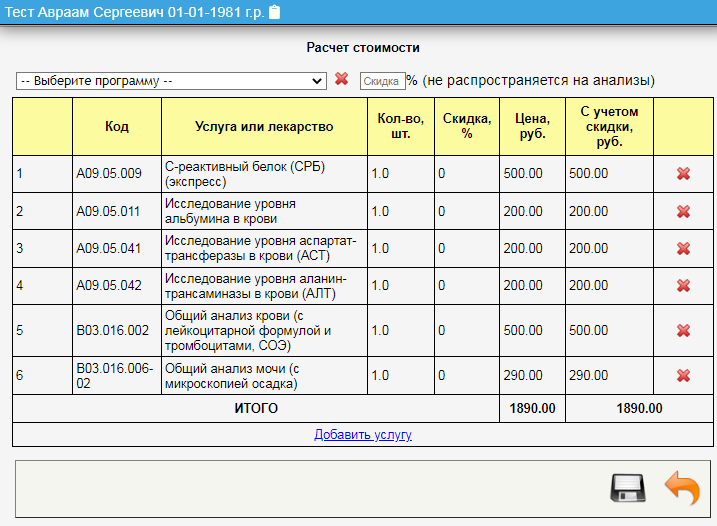Click the Код column header
This screenshot has width=717, height=526.
click(x=117, y=127)
